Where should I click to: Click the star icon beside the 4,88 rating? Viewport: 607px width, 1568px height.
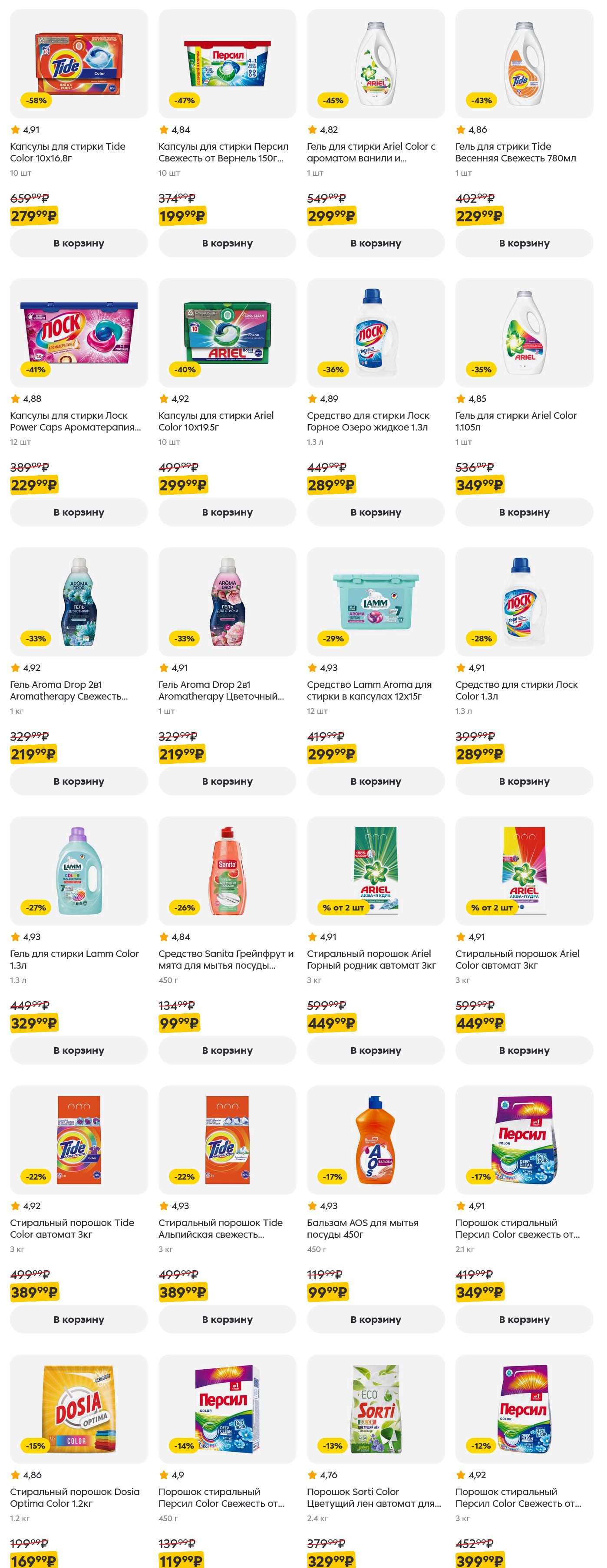[x=15, y=399]
